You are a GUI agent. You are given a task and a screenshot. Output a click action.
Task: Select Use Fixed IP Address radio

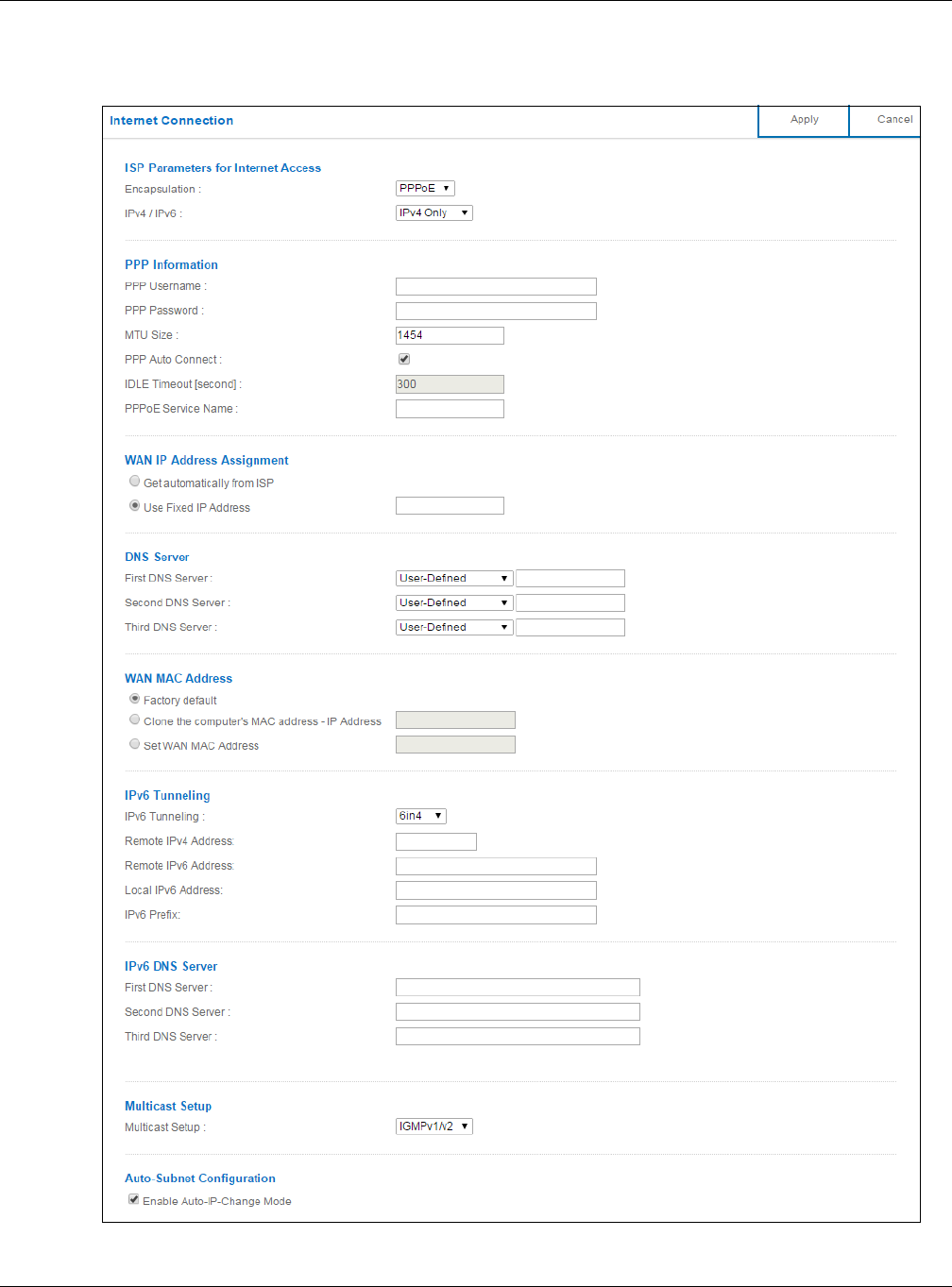pyautogui.click(x=135, y=506)
